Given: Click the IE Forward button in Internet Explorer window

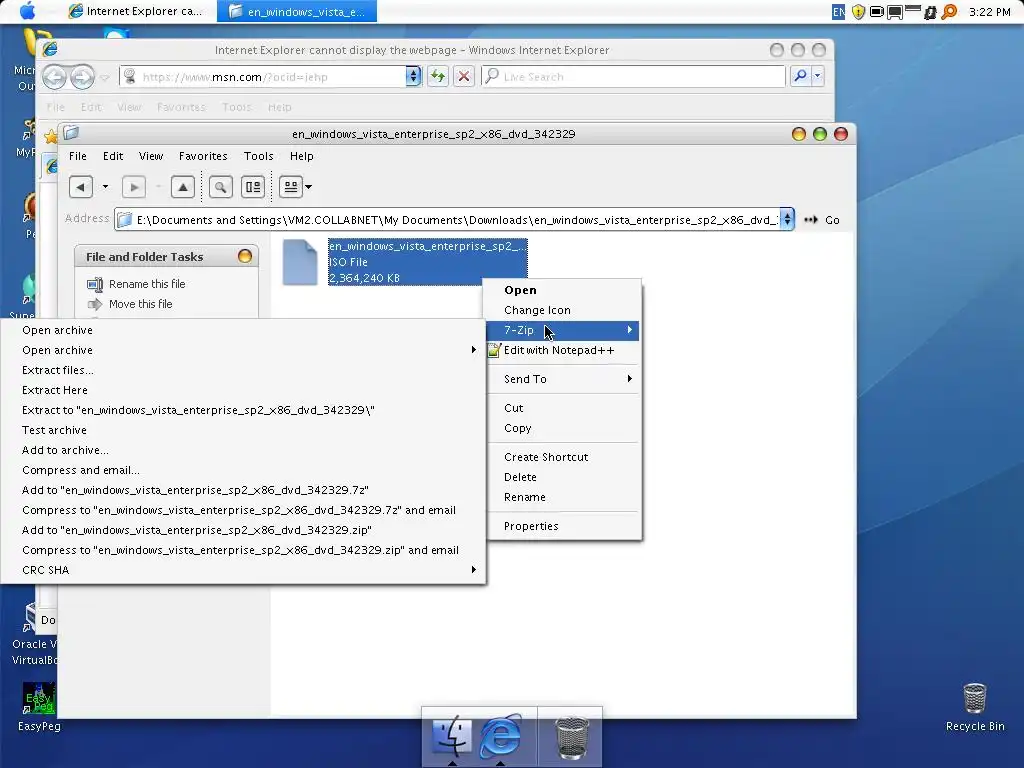Looking at the screenshot, I should click(x=82, y=77).
